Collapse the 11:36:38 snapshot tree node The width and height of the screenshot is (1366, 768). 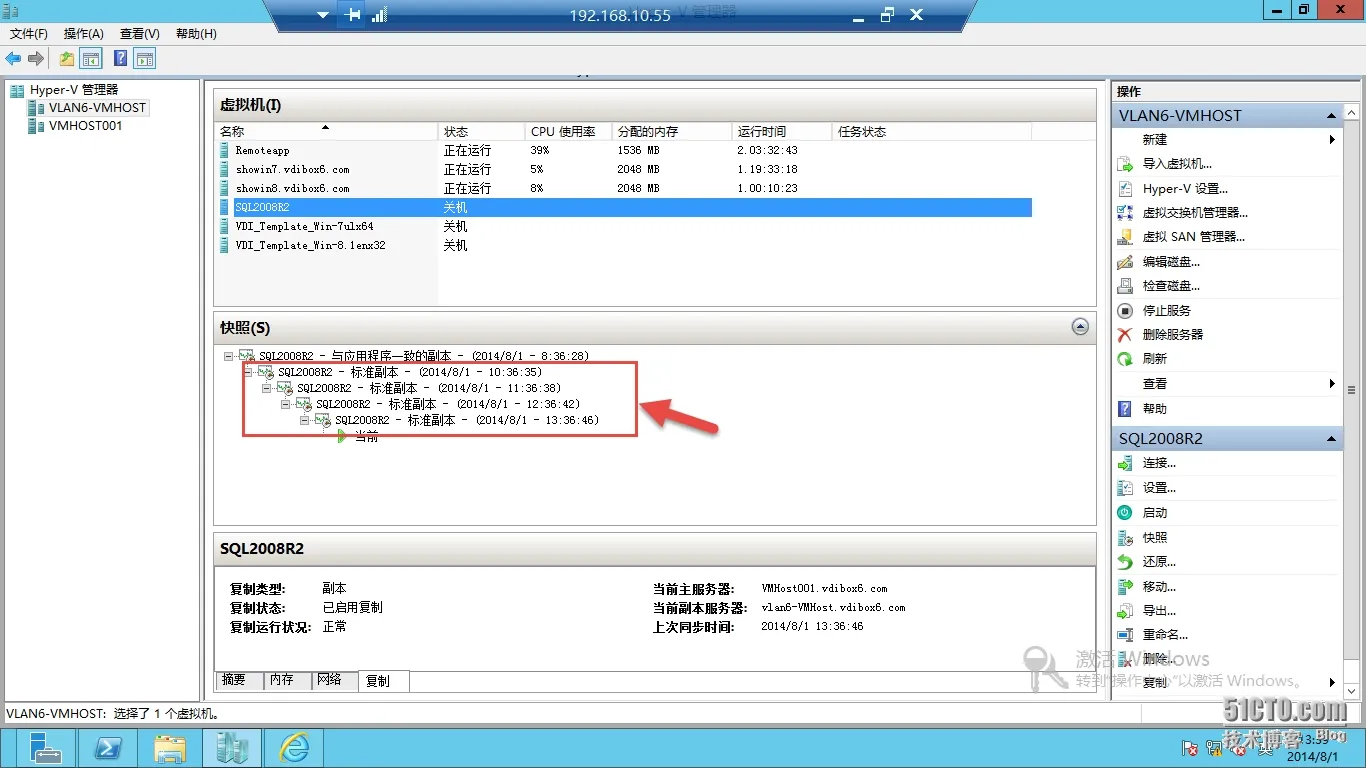coord(267,388)
